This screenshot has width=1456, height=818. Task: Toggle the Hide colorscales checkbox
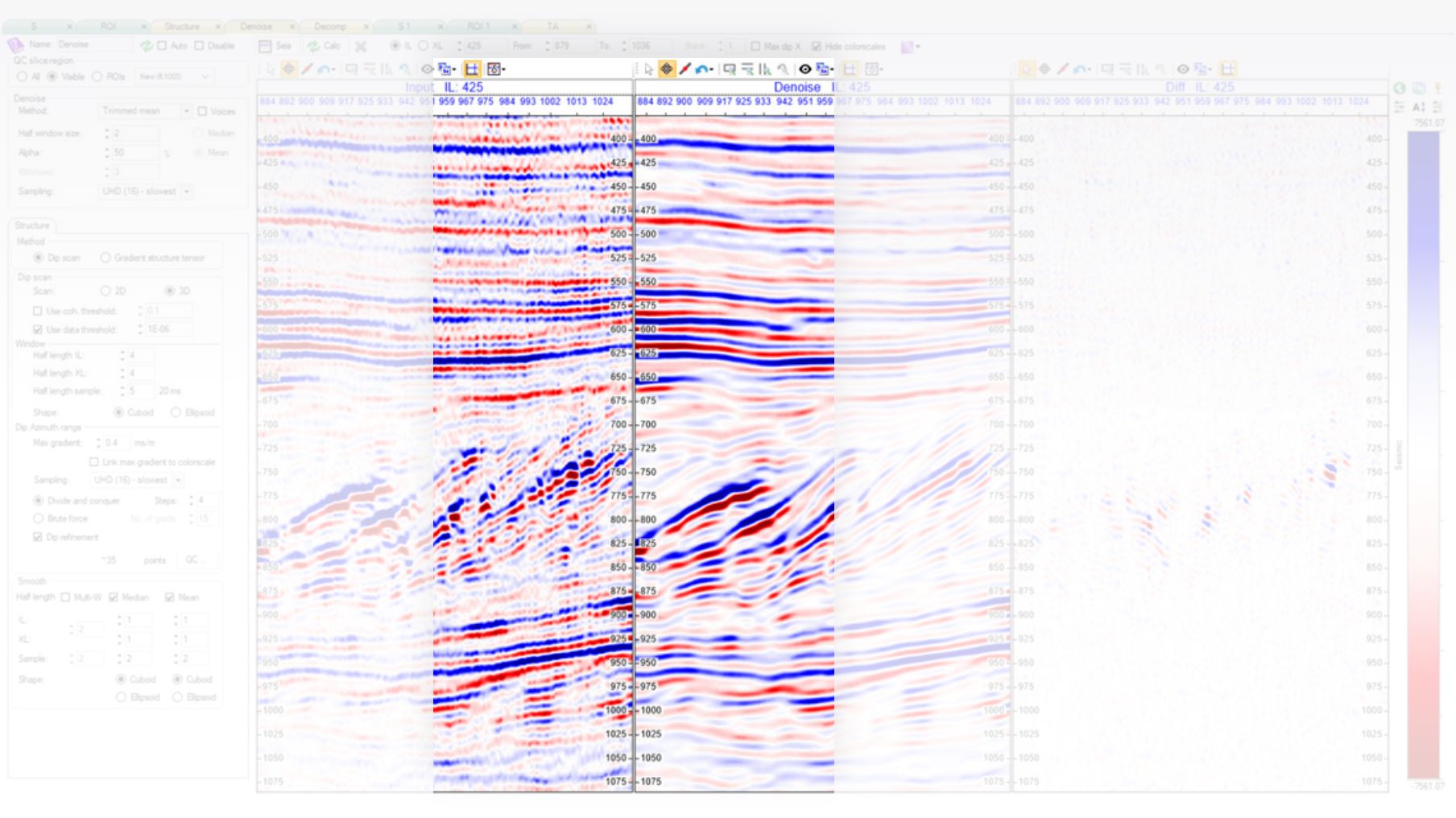[x=817, y=46]
